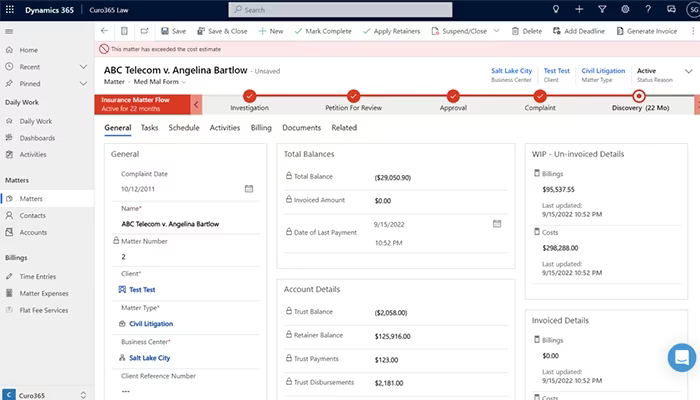Click the lightbulb assistant icon
The image size is (700, 400).
click(x=556, y=9)
